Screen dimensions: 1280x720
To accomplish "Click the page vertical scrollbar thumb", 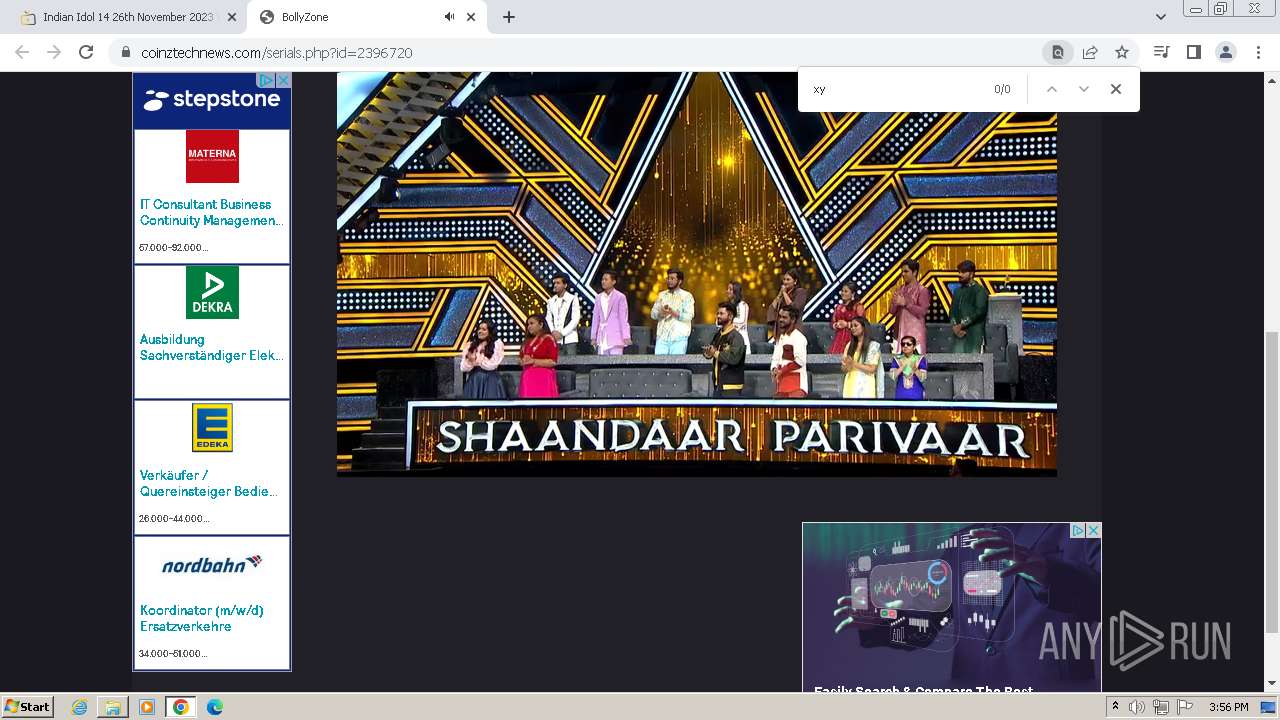I will pyautogui.click(x=1272, y=482).
